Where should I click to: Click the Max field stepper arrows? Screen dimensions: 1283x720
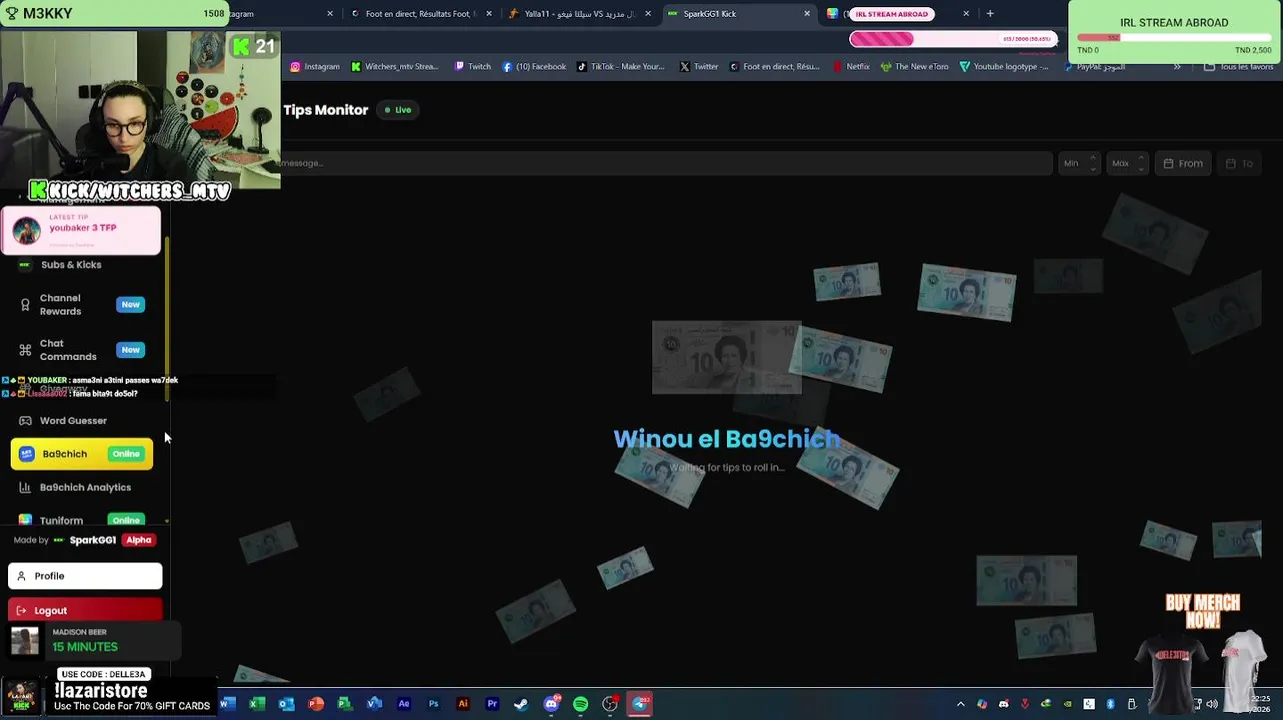pos(1141,163)
